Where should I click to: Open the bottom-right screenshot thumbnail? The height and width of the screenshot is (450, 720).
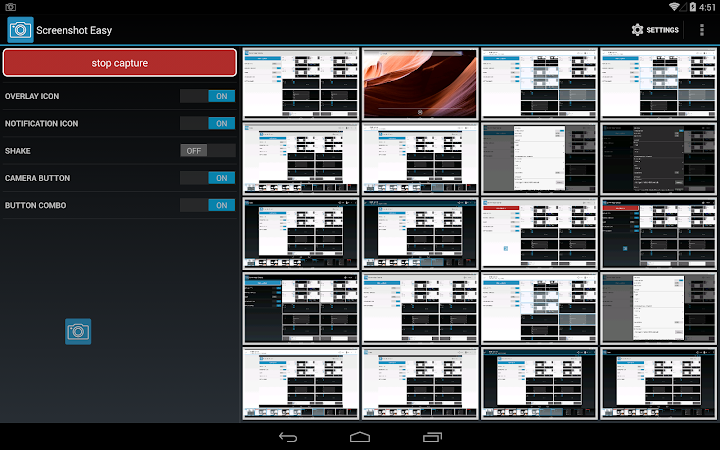click(x=658, y=383)
